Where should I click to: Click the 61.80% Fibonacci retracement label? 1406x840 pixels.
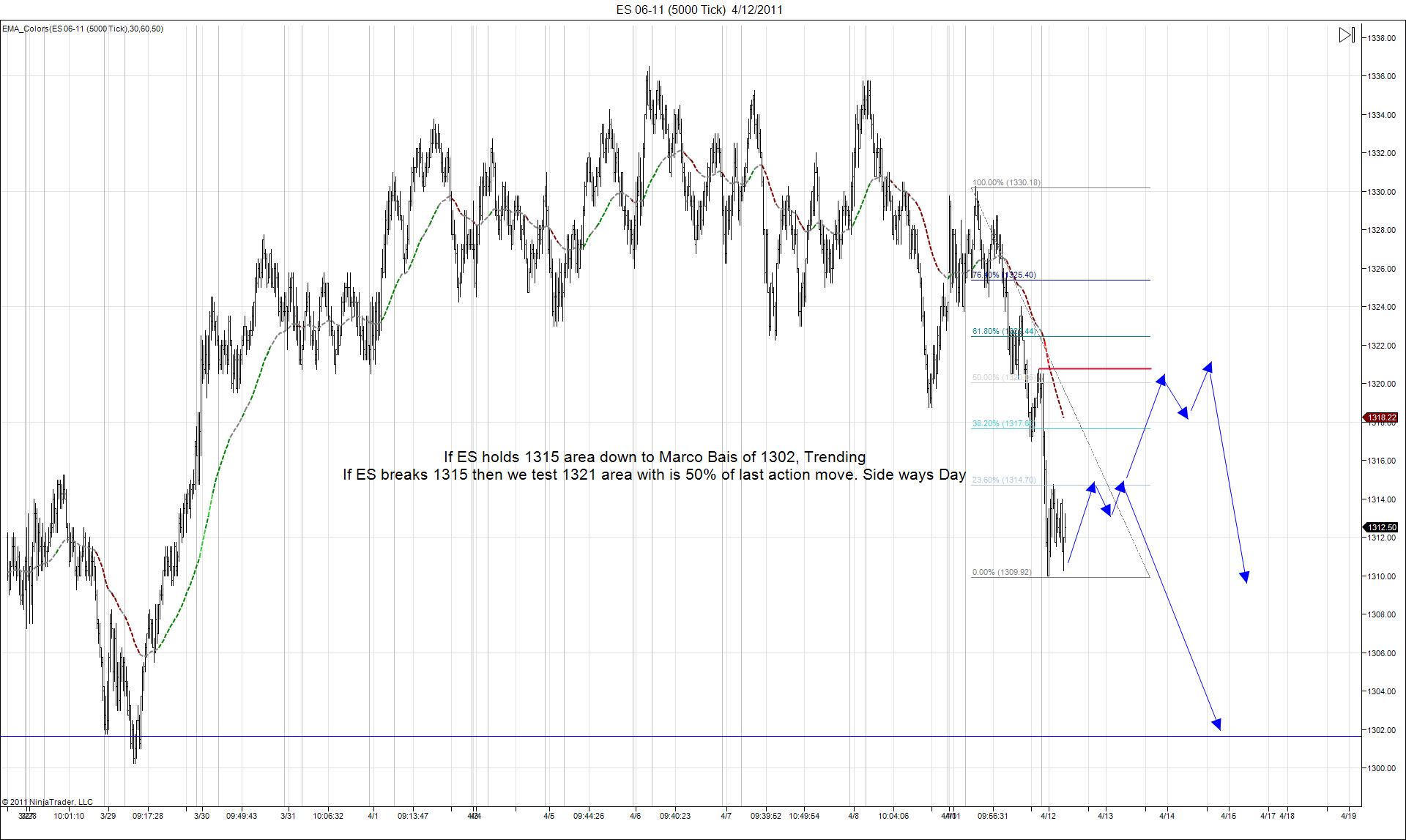1004,331
